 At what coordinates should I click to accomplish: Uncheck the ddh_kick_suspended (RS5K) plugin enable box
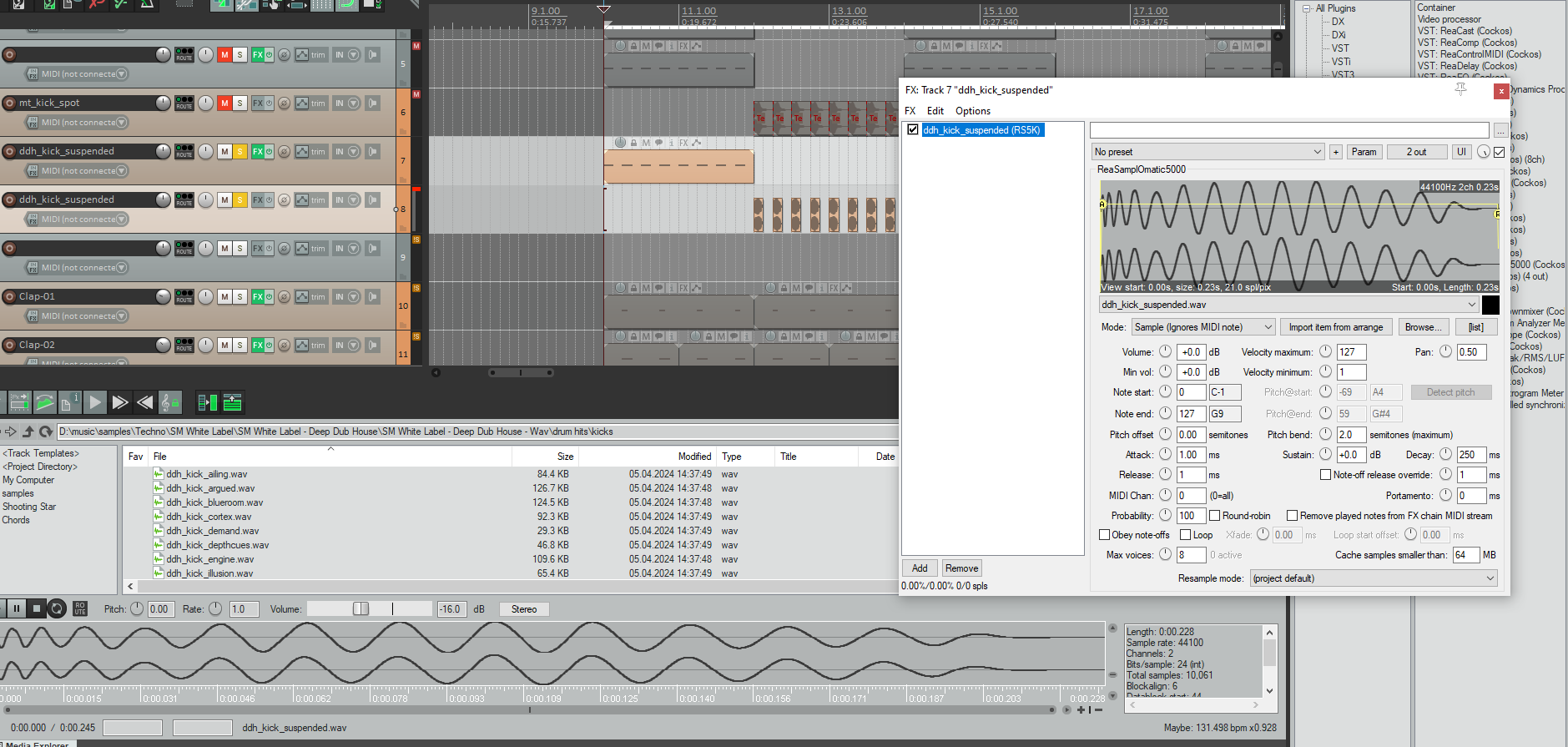click(x=913, y=130)
